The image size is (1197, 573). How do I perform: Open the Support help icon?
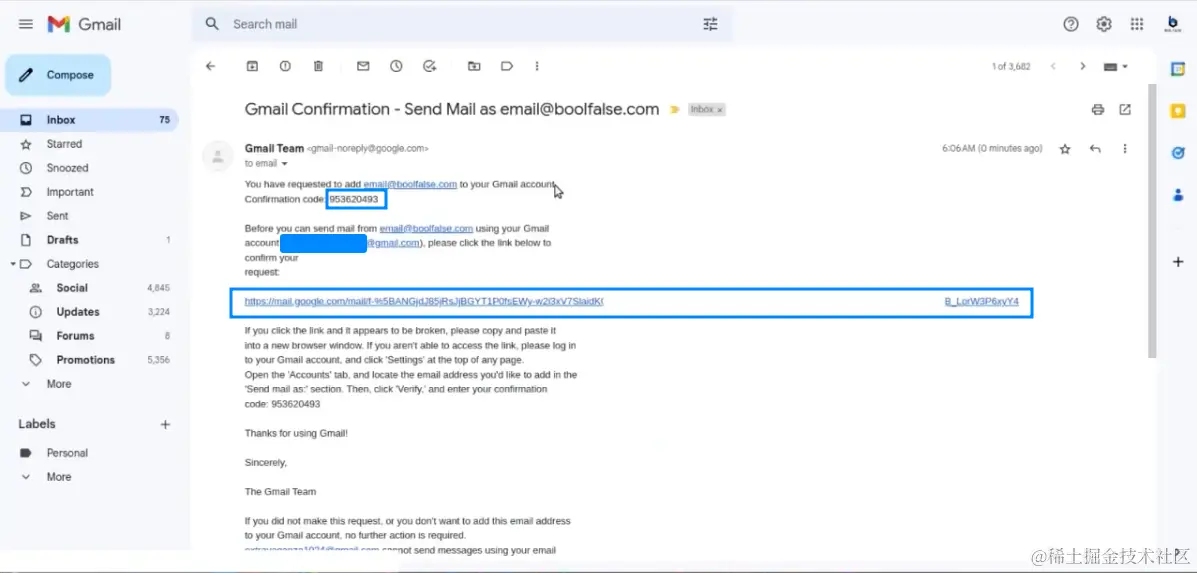[1071, 24]
